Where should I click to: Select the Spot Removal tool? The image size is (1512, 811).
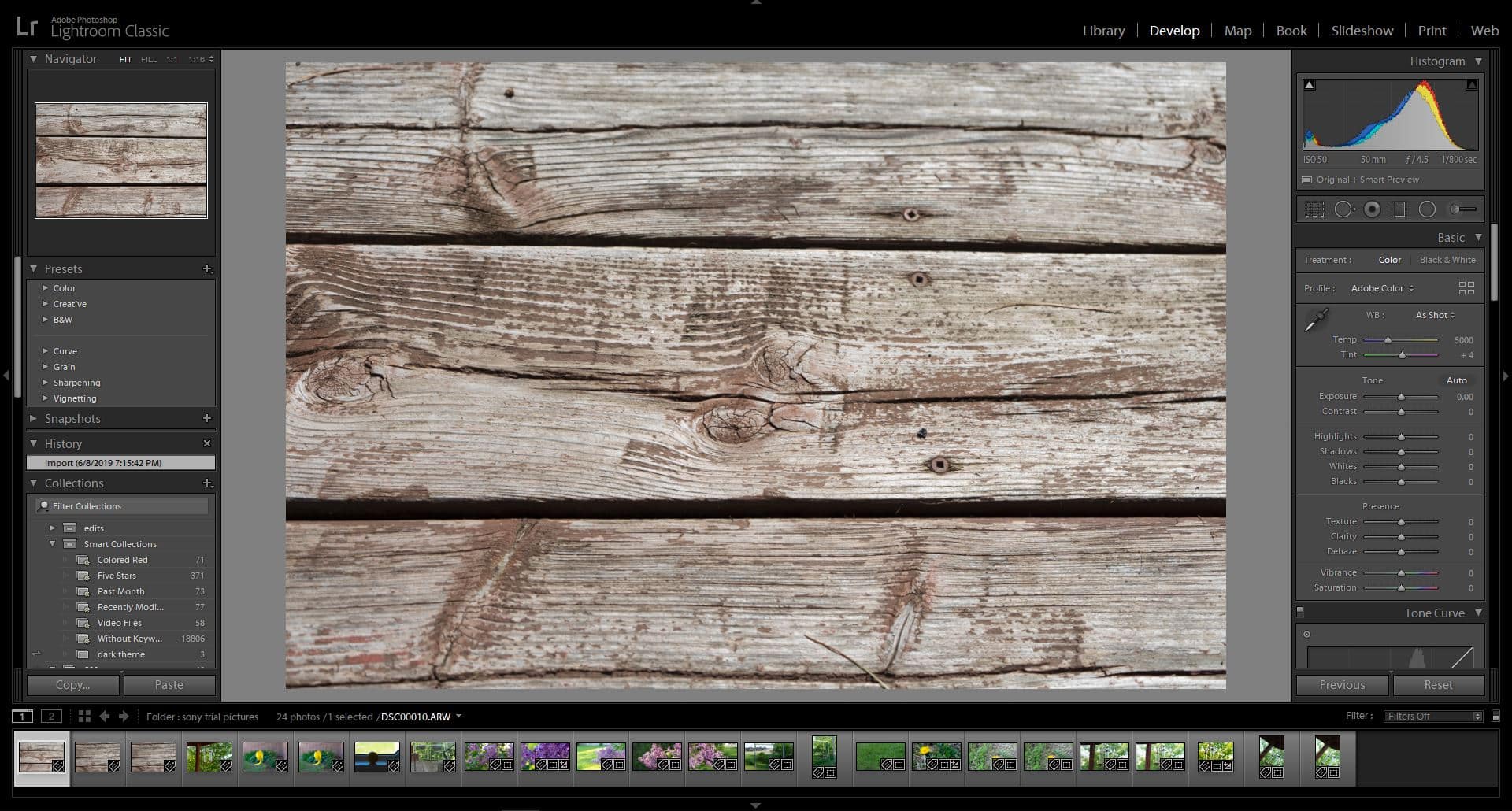(1345, 209)
